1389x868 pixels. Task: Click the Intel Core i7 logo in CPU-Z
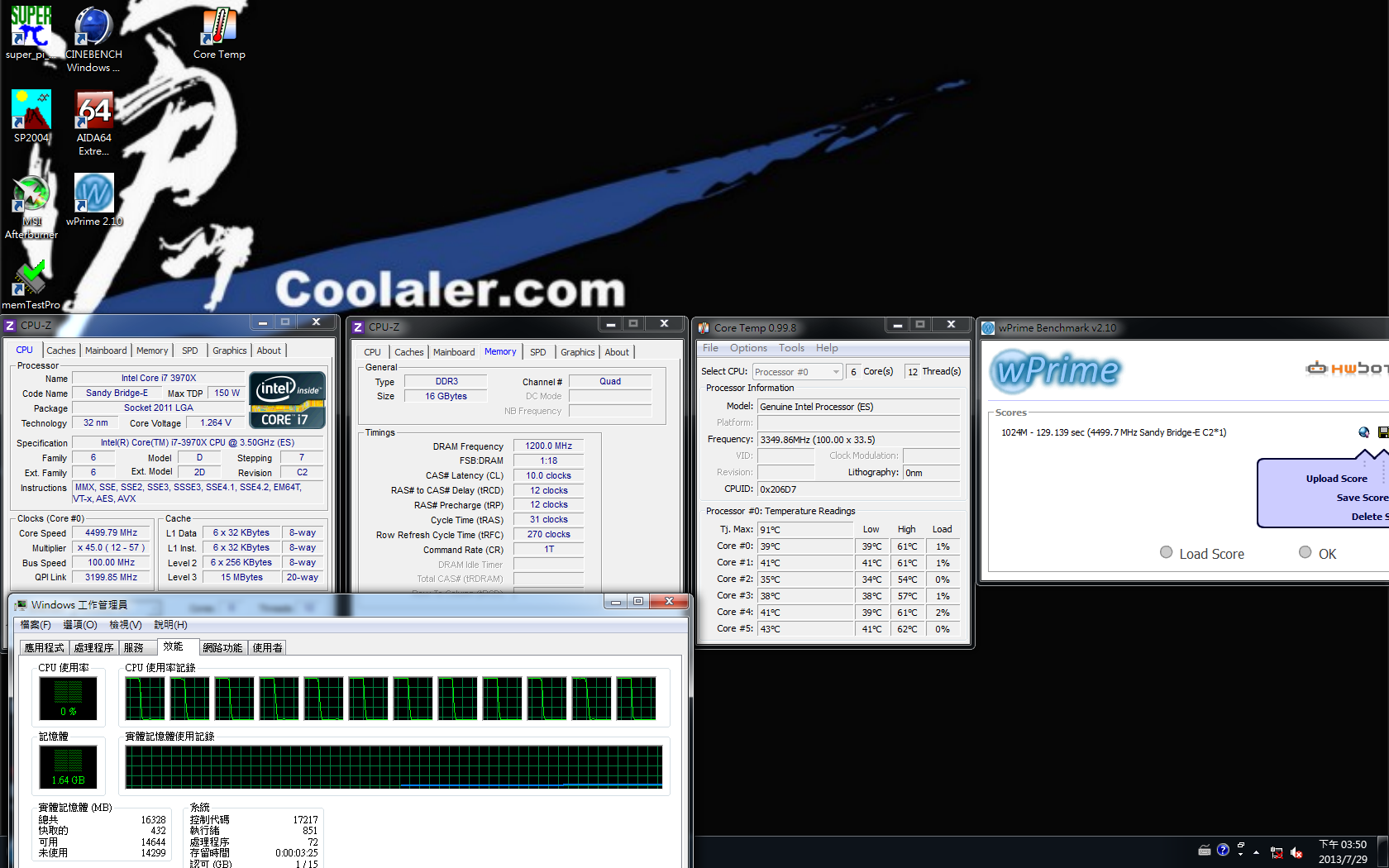click(287, 401)
